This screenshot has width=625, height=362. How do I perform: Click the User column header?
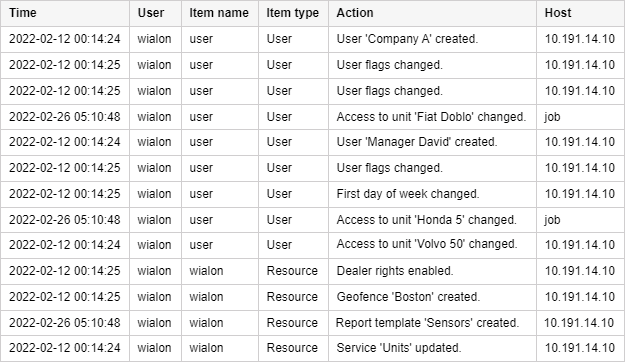pyautogui.click(x=155, y=13)
